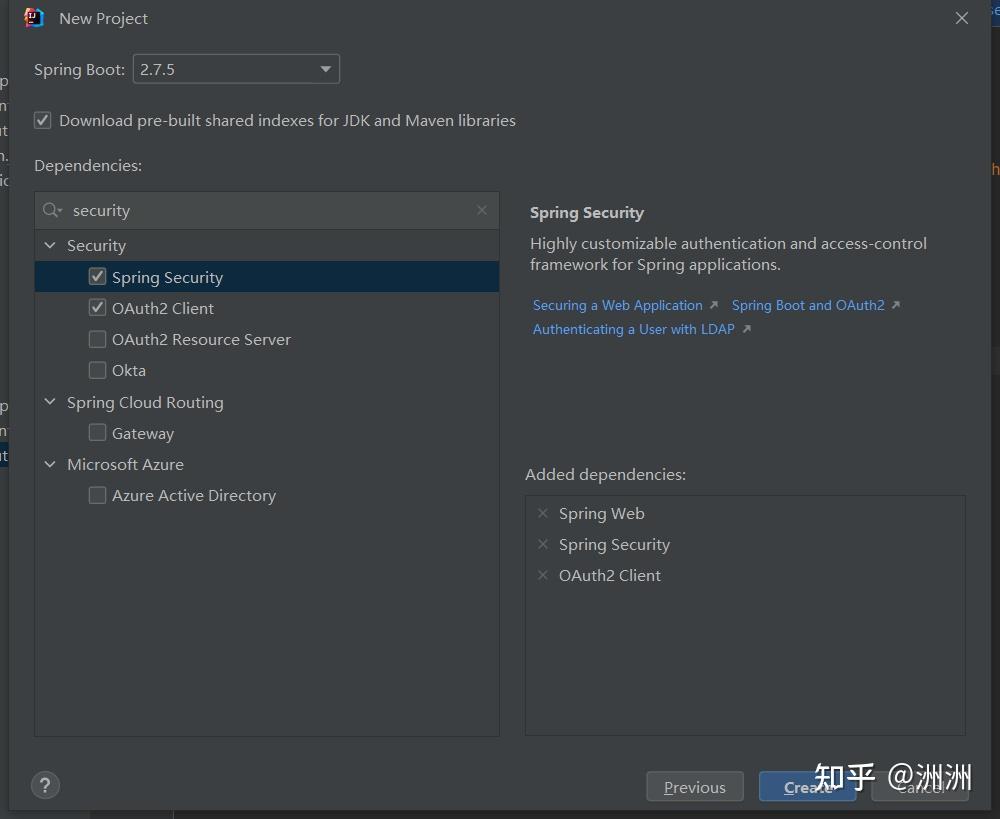Click Spring Security in added dependencies list
1000x819 pixels.
[x=614, y=545]
